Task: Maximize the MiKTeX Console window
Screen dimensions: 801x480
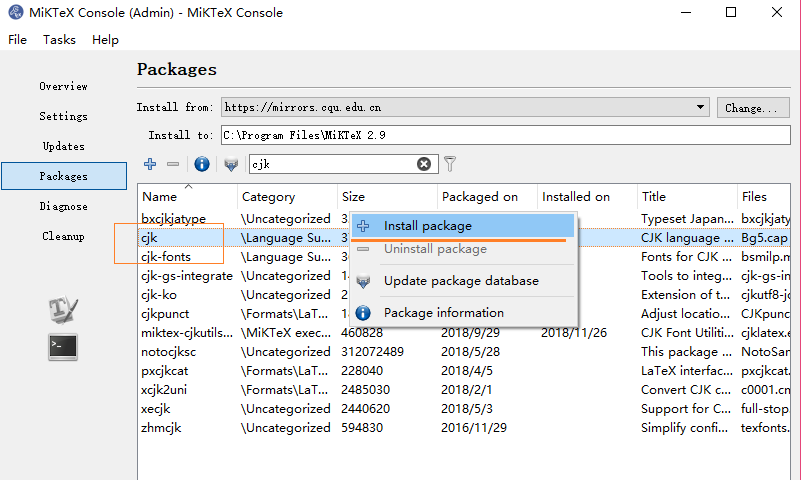Action: pos(731,12)
